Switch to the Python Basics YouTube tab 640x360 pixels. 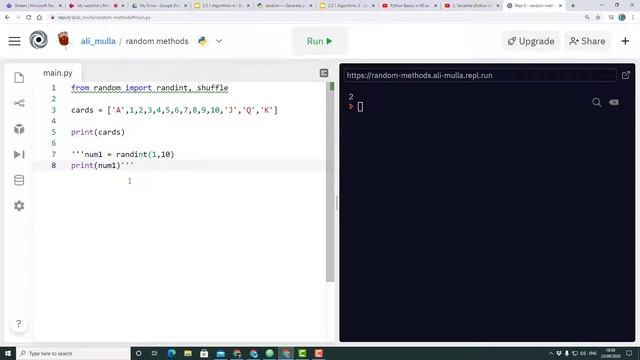409,6
